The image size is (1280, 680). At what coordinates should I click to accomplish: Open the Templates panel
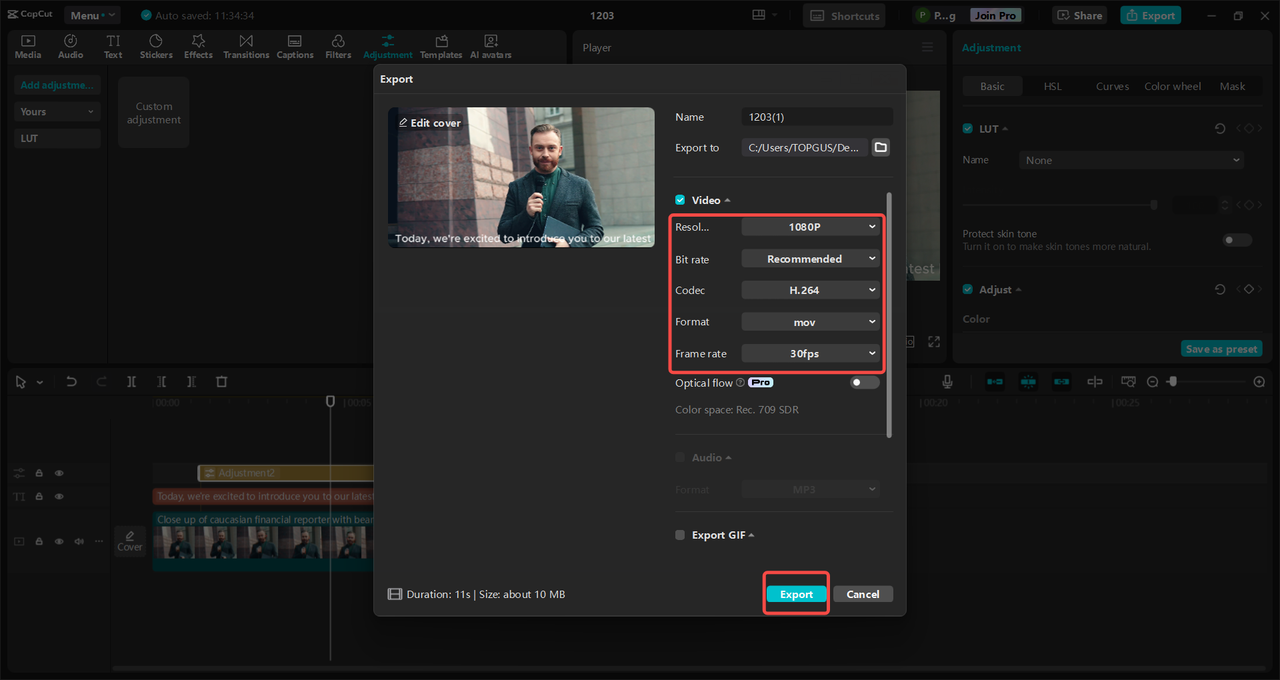coord(441,46)
